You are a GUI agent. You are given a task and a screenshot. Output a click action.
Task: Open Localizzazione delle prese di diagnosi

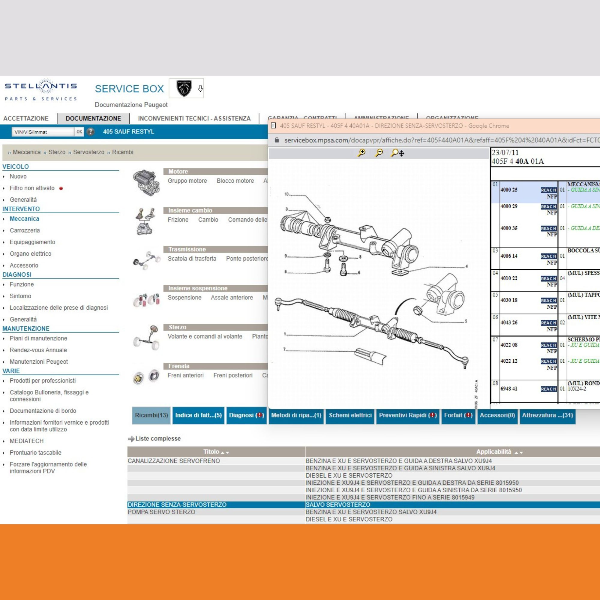59,308
